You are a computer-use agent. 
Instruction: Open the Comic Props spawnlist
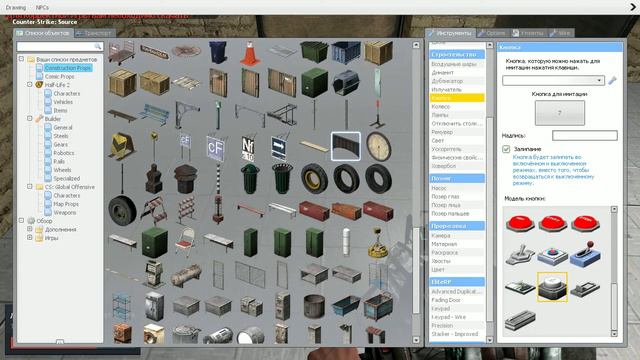(x=60, y=76)
